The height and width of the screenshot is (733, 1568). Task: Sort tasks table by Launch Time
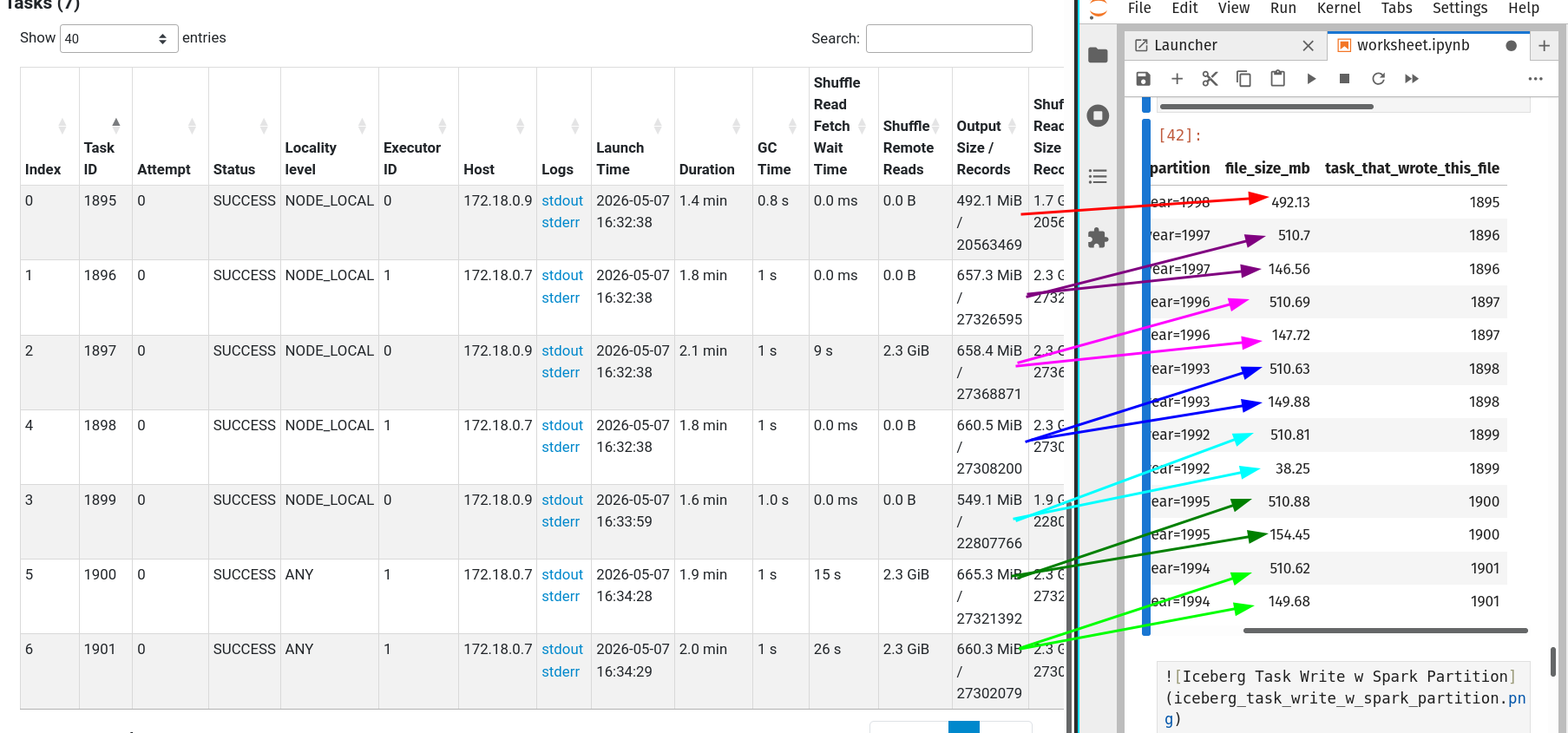(633, 127)
